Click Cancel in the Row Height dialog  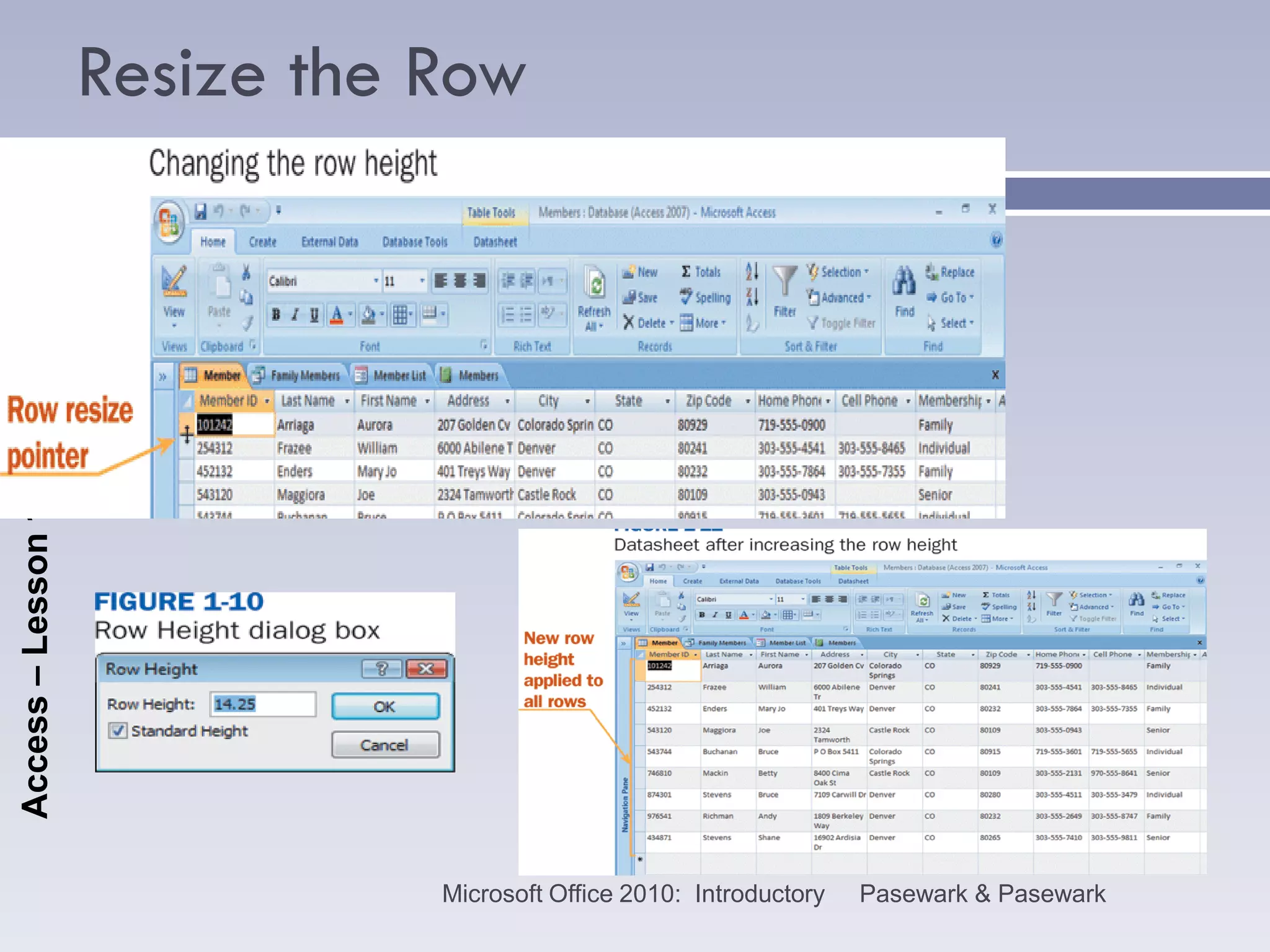385,745
